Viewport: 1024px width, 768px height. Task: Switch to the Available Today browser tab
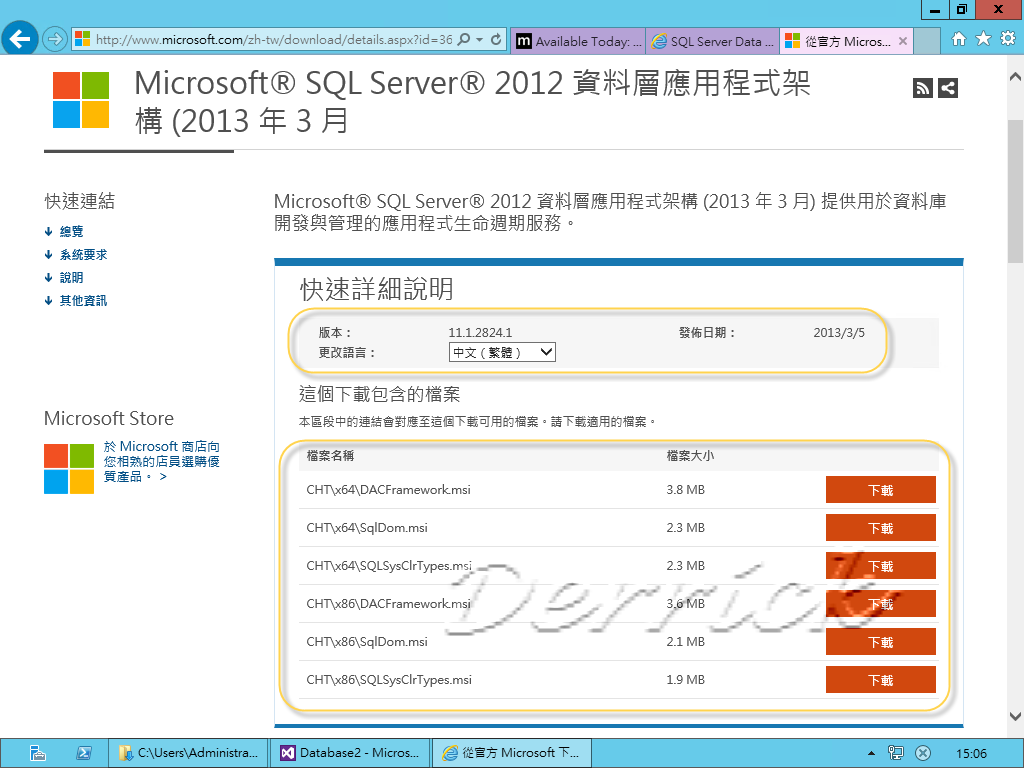tap(578, 41)
